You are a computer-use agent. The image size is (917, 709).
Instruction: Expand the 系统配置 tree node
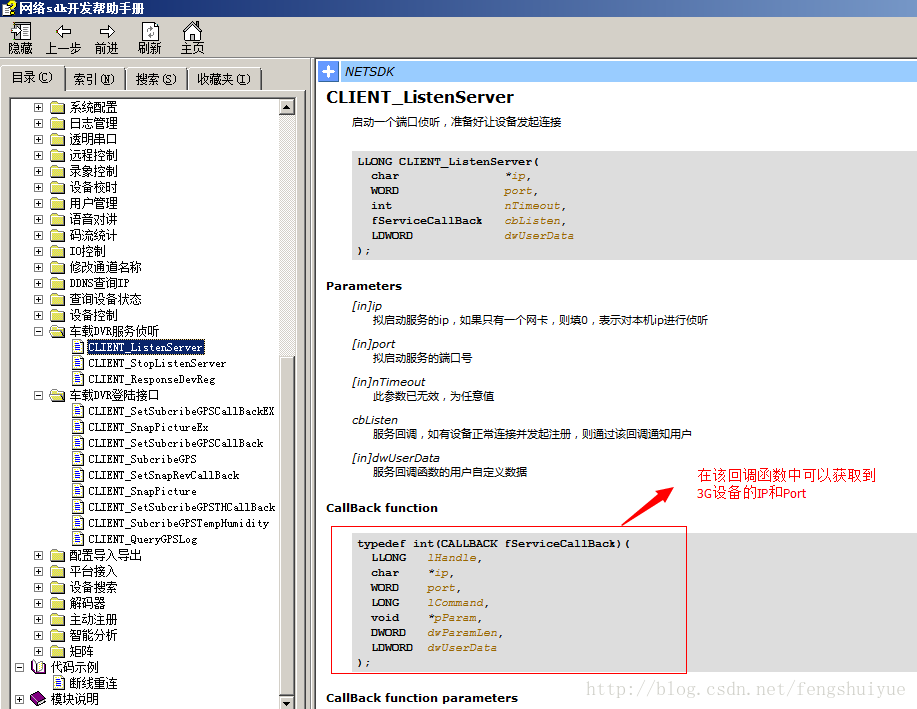(38, 108)
